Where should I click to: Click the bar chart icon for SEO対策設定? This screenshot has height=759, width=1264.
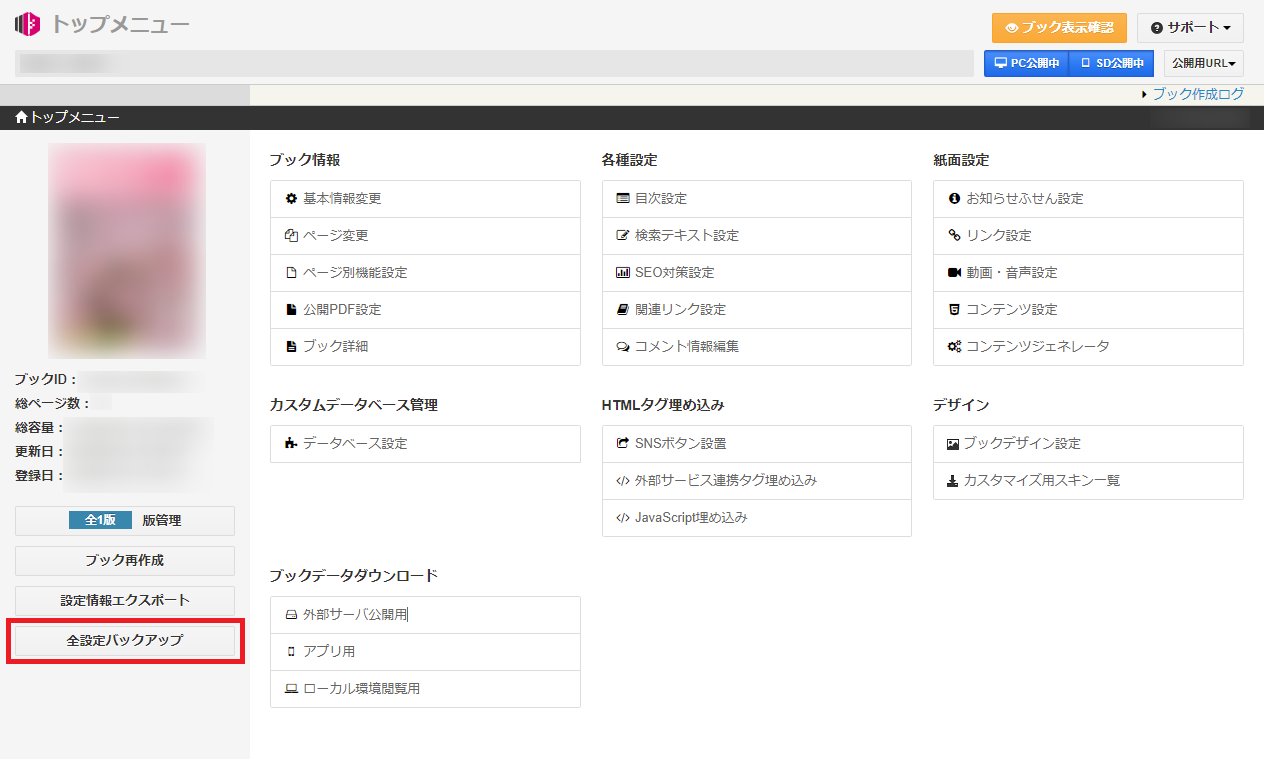[x=623, y=273]
